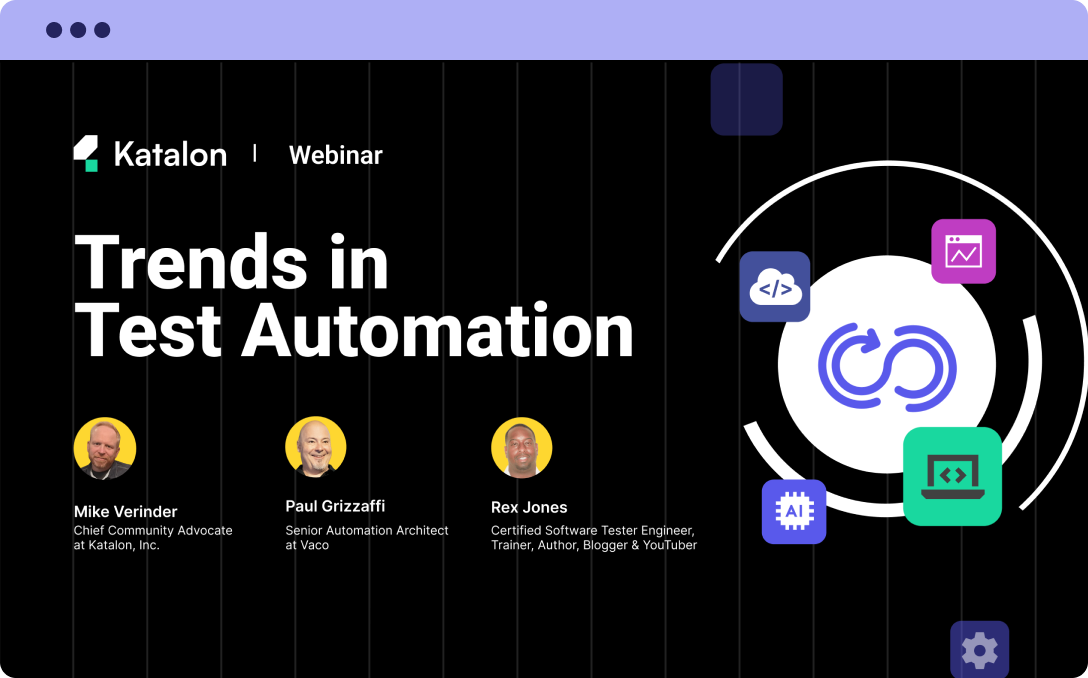Image resolution: width=1088 pixels, height=678 pixels.
Task: Click the first window control dot
Action: click(54, 30)
